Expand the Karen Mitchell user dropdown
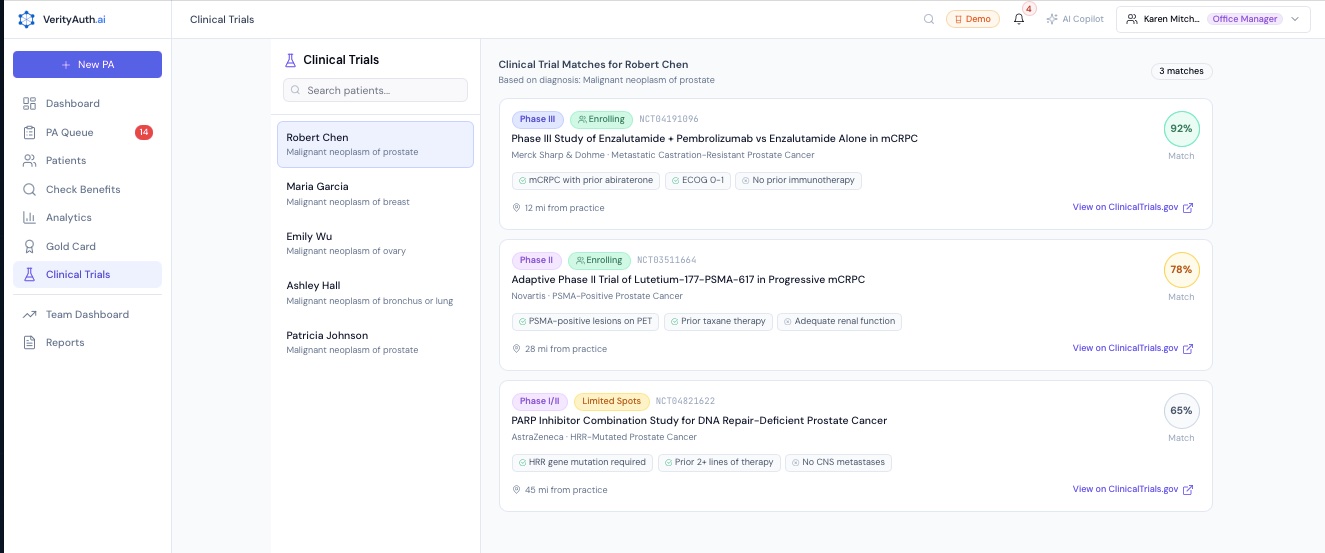 coord(1295,19)
